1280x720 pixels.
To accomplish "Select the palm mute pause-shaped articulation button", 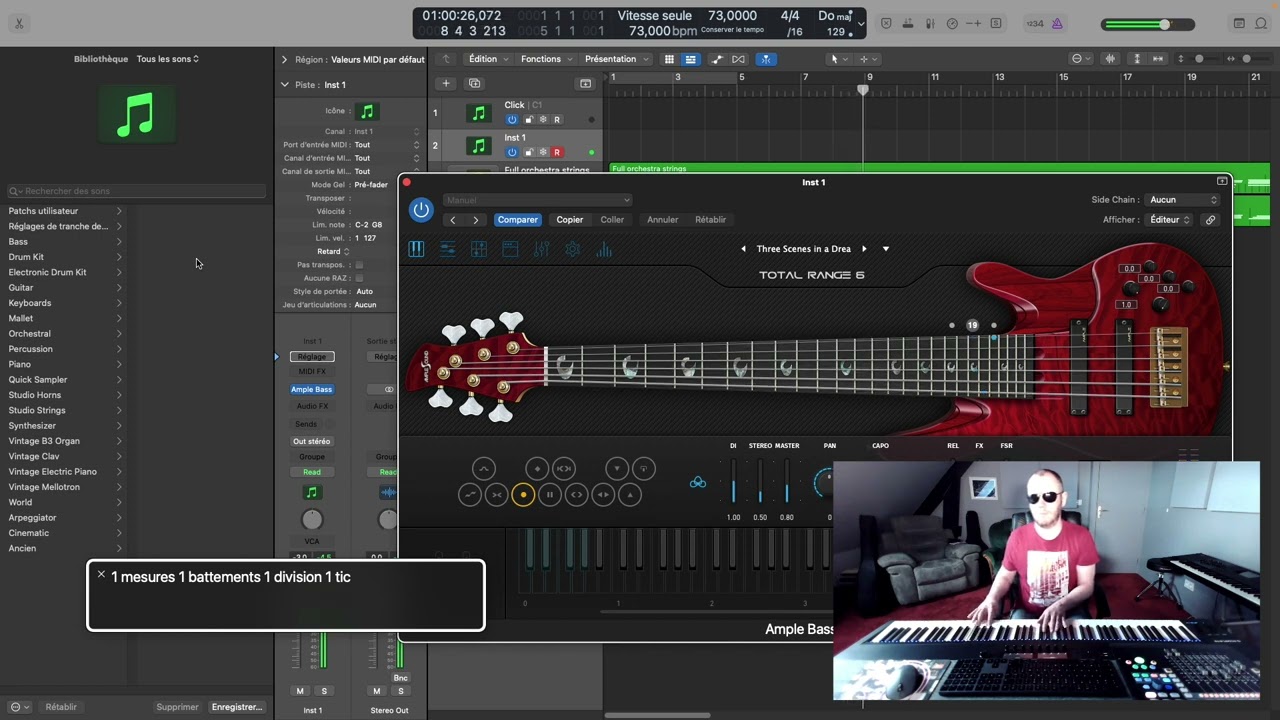I will coord(549,495).
